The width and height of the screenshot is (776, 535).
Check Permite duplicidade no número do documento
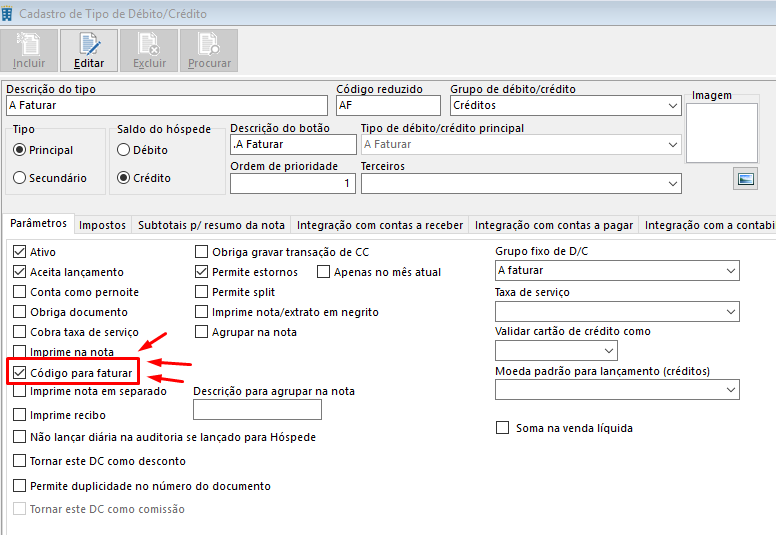click(19, 486)
